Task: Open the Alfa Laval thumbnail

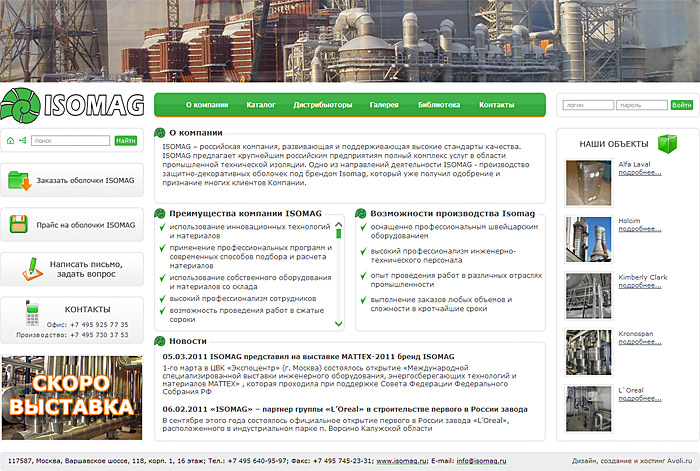Action: pos(589,183)
